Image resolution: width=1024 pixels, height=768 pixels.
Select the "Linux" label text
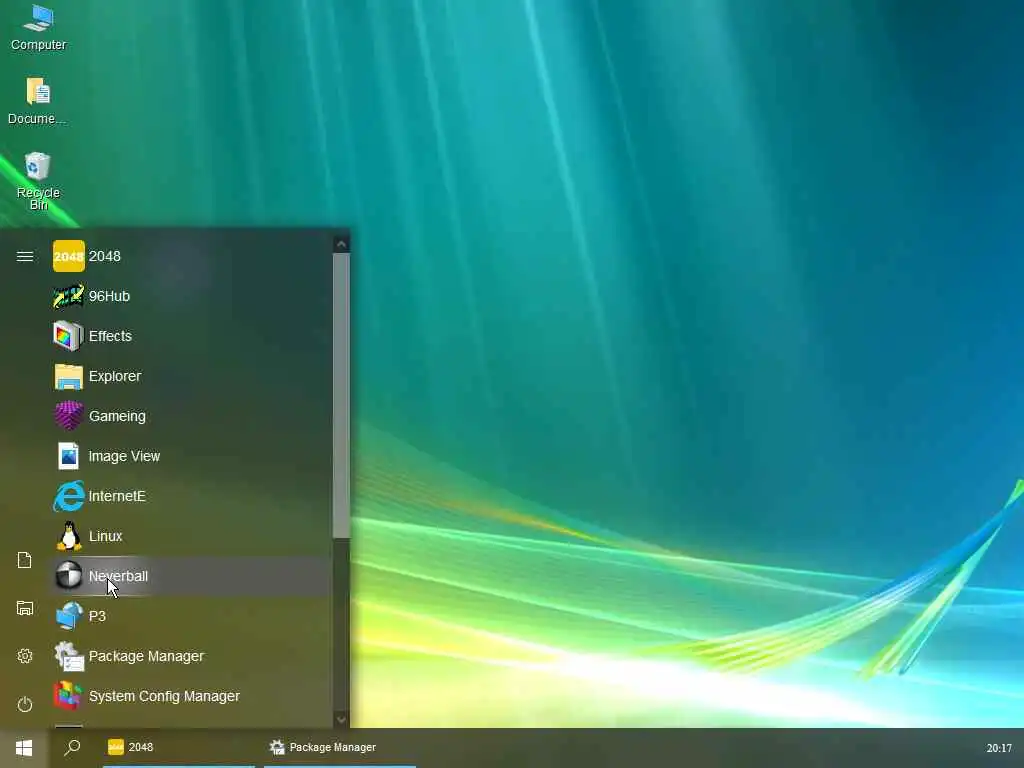(105, 536)
